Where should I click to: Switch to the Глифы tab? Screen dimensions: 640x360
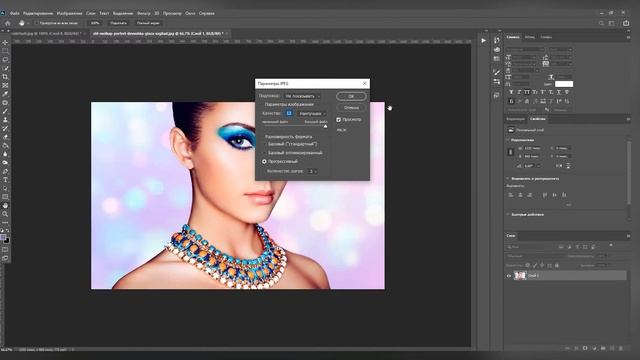point(546,37)
